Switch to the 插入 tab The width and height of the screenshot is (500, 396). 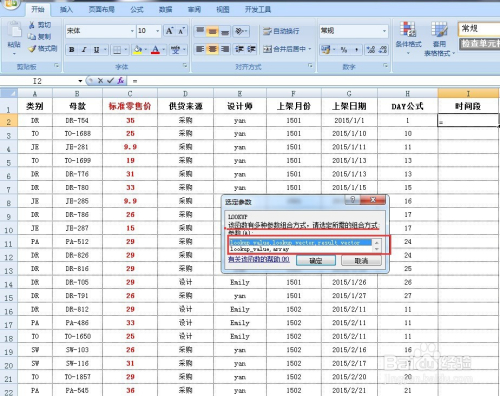click(66, 10)
